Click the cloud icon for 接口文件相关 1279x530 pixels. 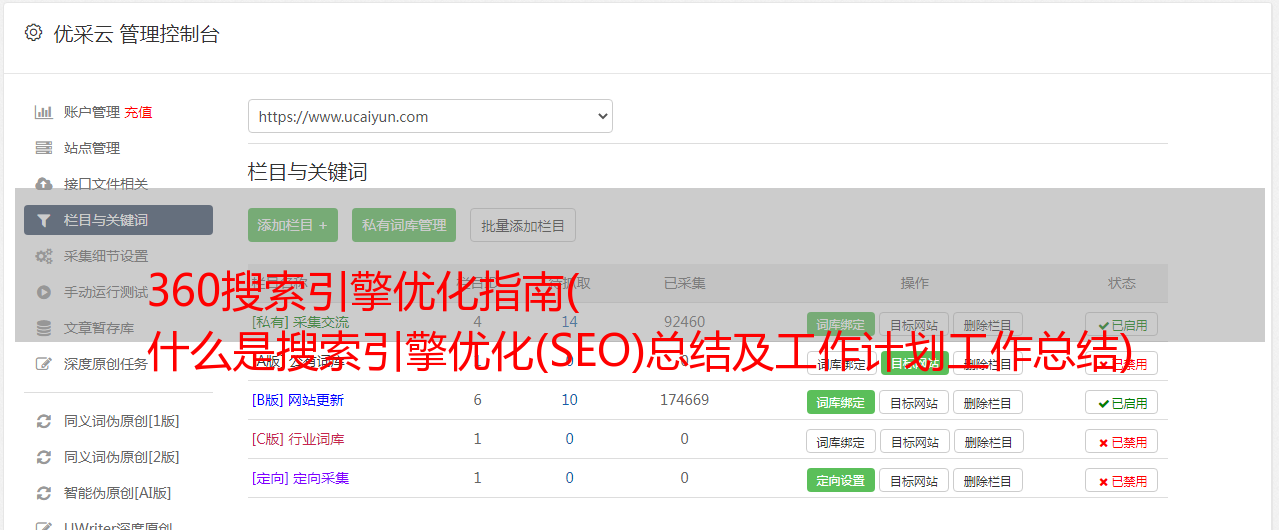[x=44, y=184]
